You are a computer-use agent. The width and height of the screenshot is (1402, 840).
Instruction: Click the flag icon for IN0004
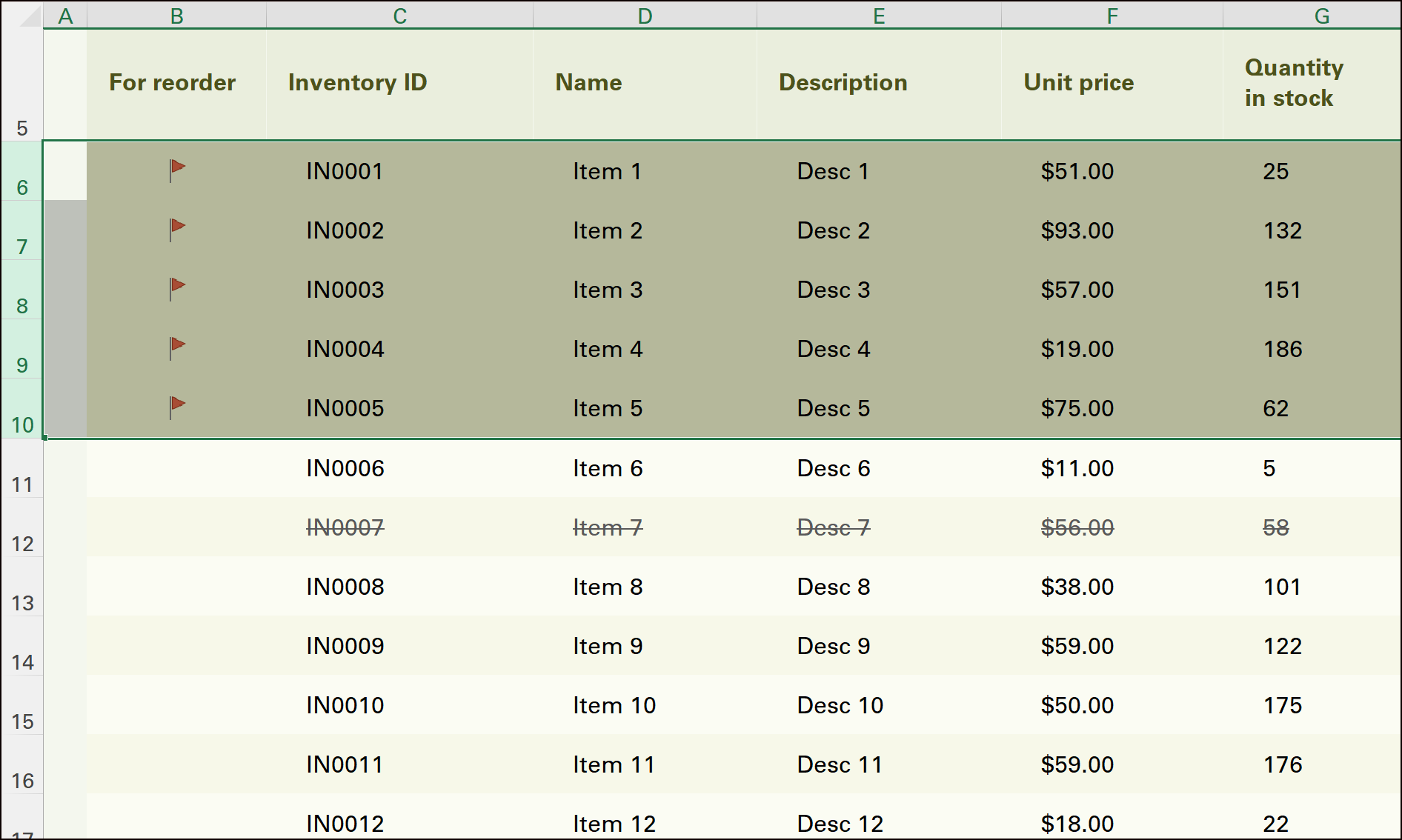click(177, 348)
